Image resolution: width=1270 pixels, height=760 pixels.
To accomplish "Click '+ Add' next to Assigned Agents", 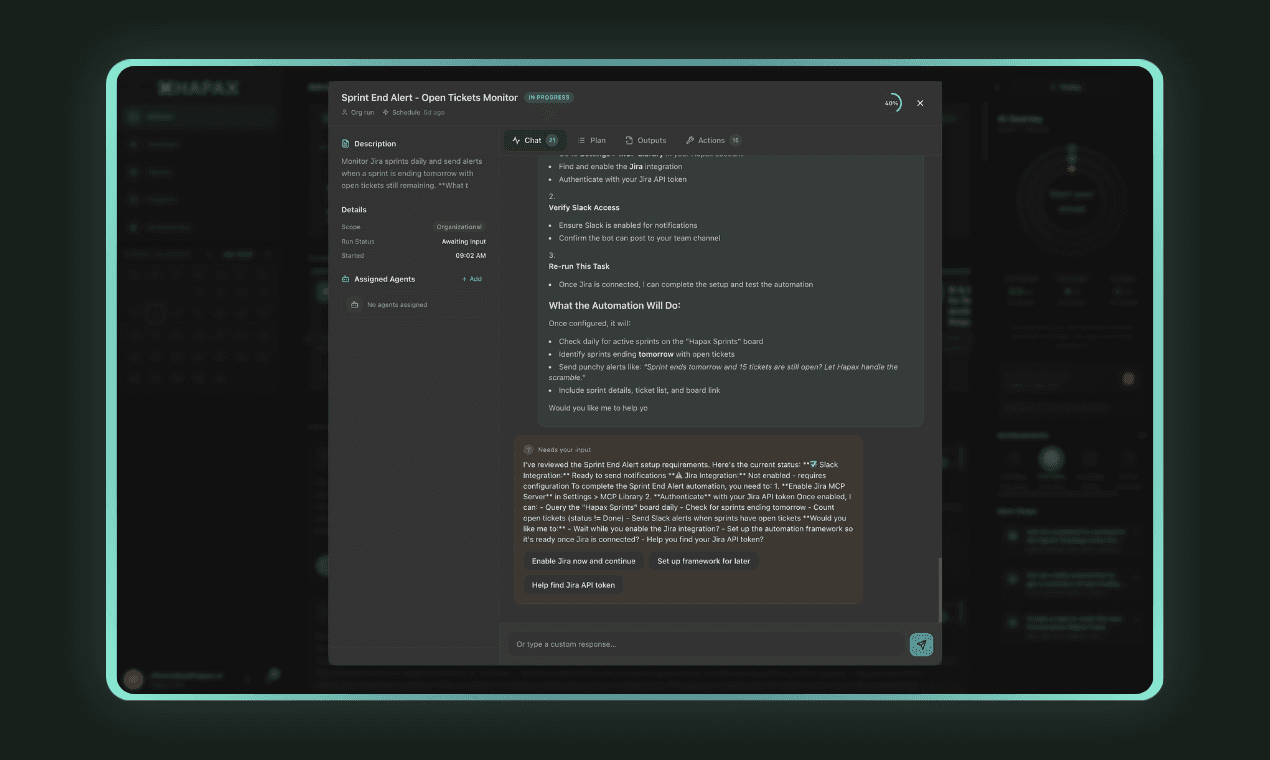I will (471, 279).
